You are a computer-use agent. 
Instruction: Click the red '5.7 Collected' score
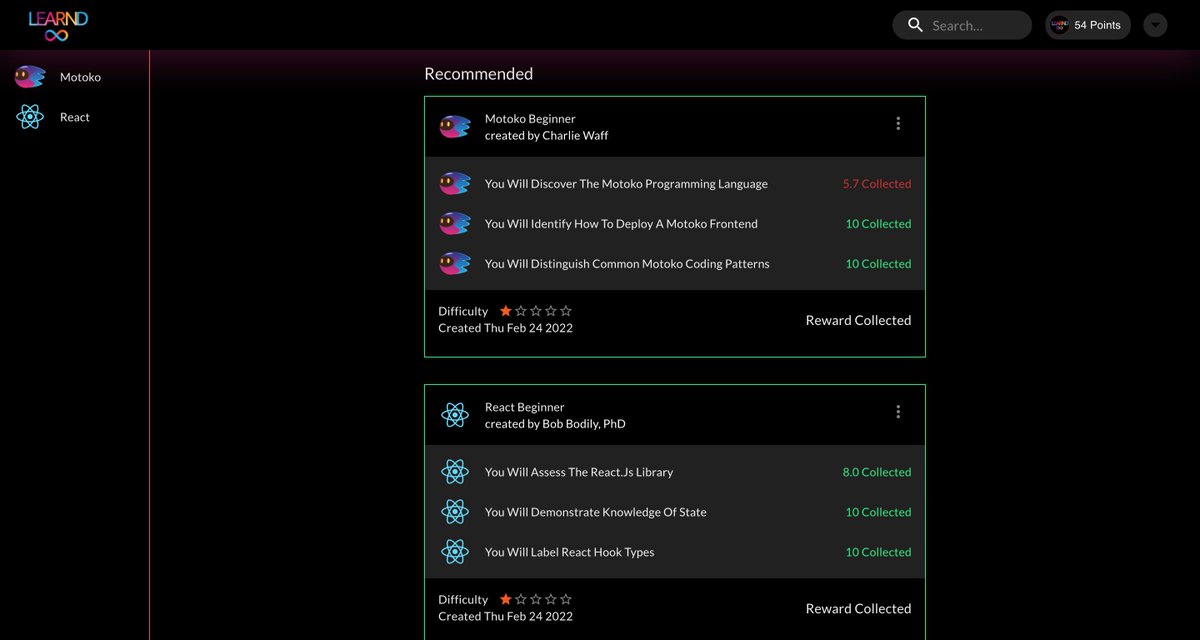[x=877, y=184]
